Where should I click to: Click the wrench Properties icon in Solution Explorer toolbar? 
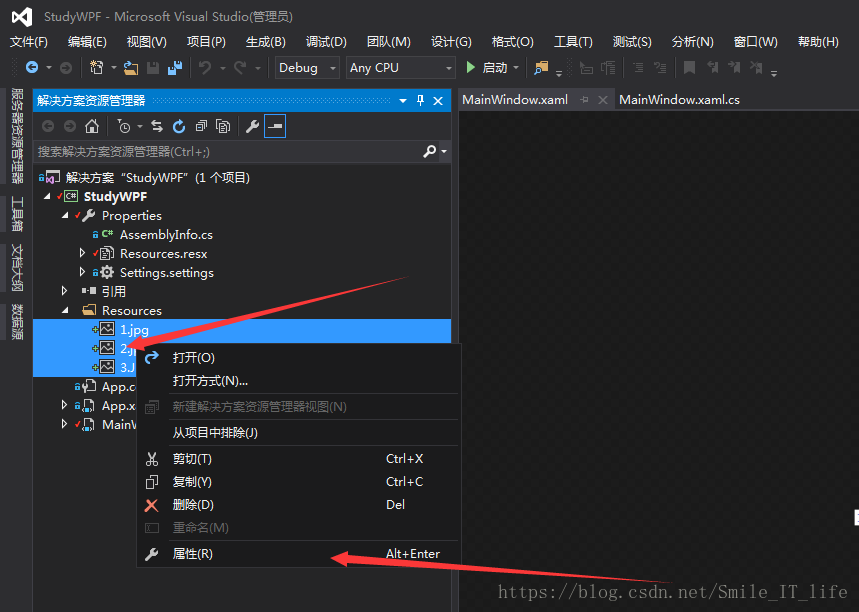click(252, 127)
